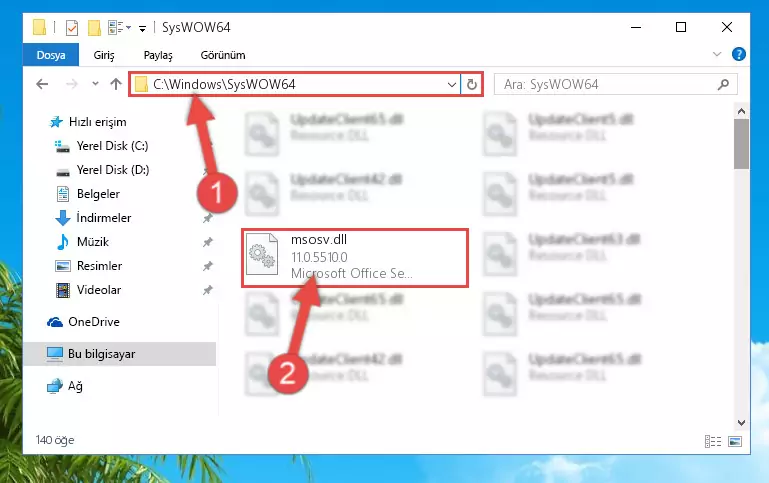Open the Paylaş ribbon tab
769x483 pixels.
pyautogui.click(x=158, y=55)
